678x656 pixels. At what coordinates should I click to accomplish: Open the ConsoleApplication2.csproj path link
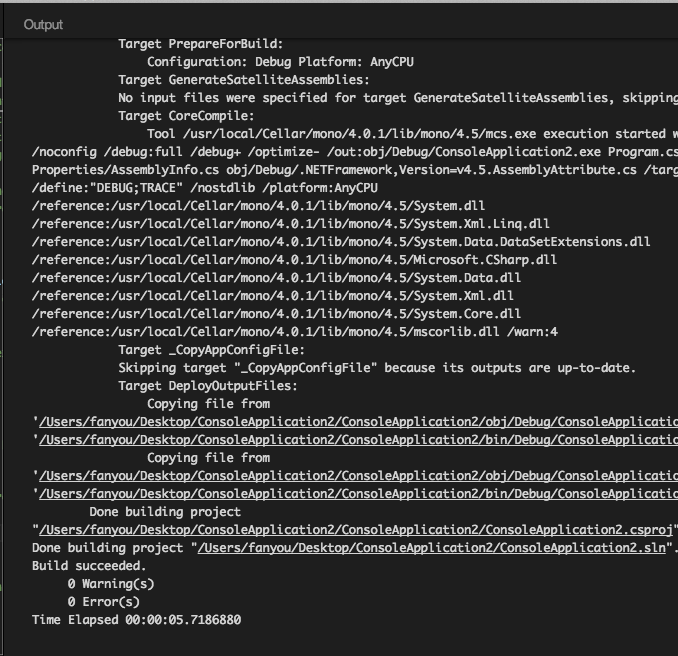point(357,530)
